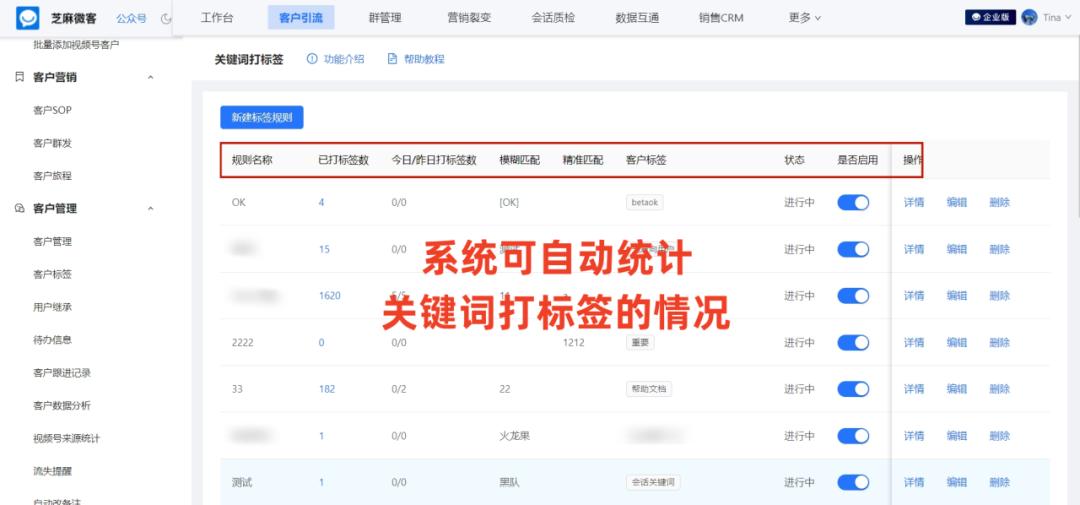Open 客户数据分析 in the sidebar

(62, 405)
